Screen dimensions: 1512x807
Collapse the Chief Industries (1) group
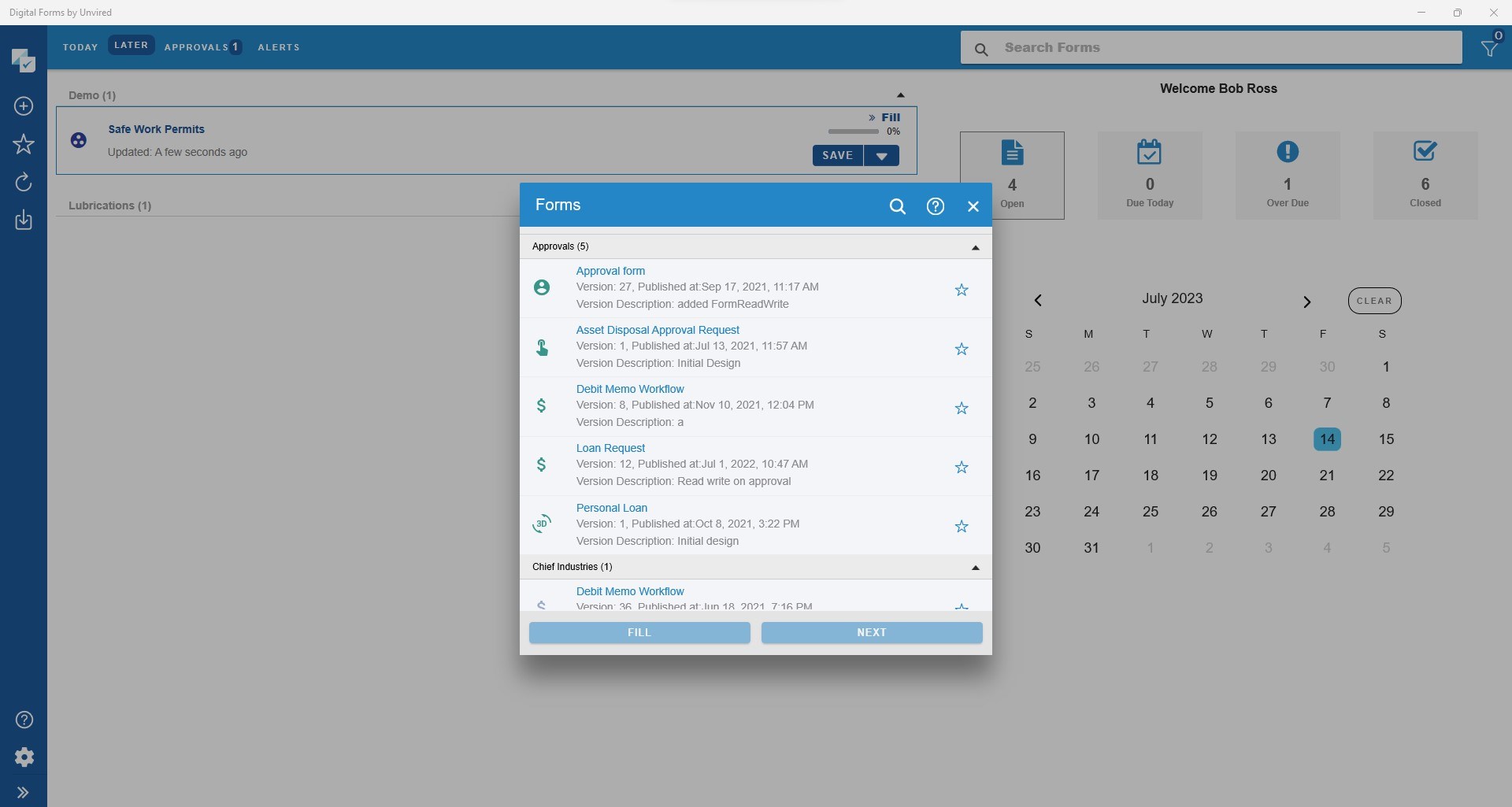pos(976,568)
